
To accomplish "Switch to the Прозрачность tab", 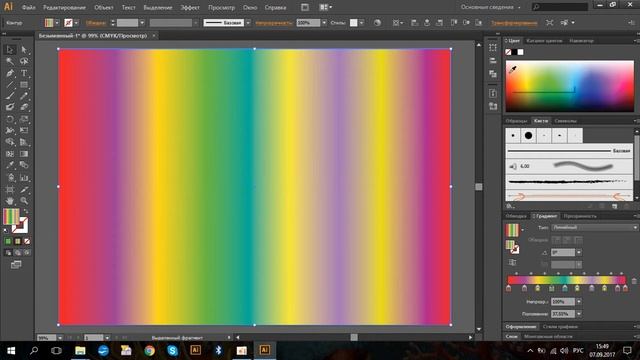I will point(580,216).
